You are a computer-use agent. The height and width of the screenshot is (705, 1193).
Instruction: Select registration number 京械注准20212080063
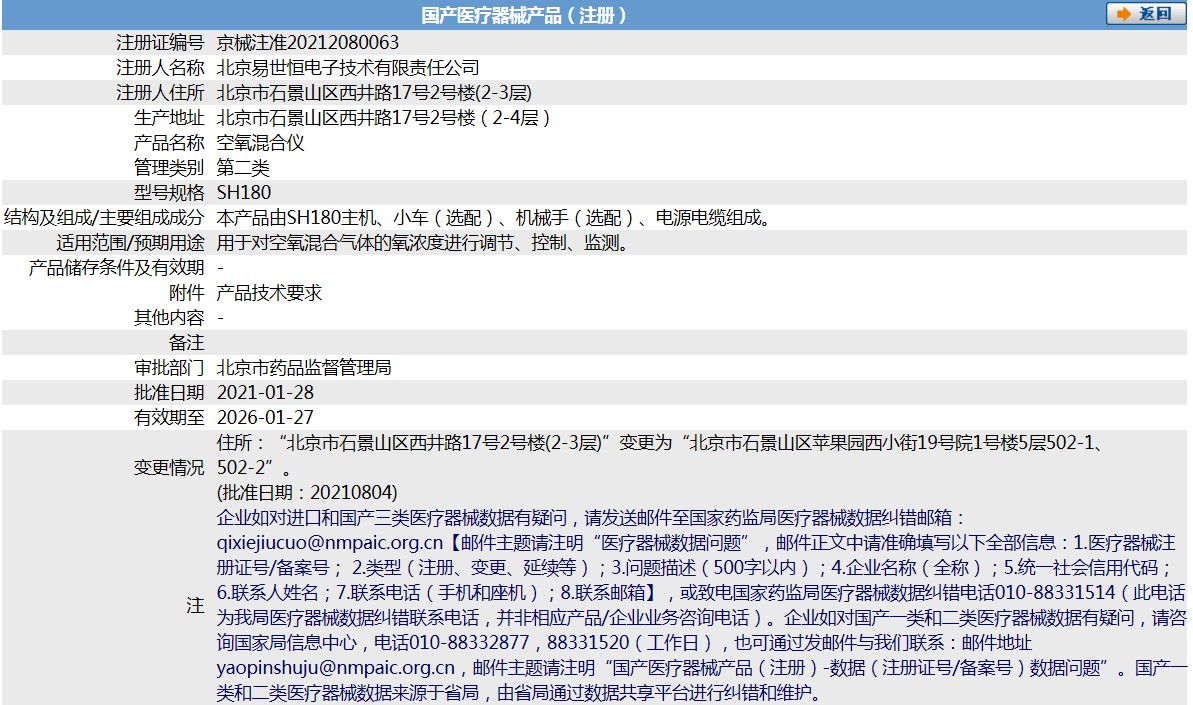tap(307, 43)
